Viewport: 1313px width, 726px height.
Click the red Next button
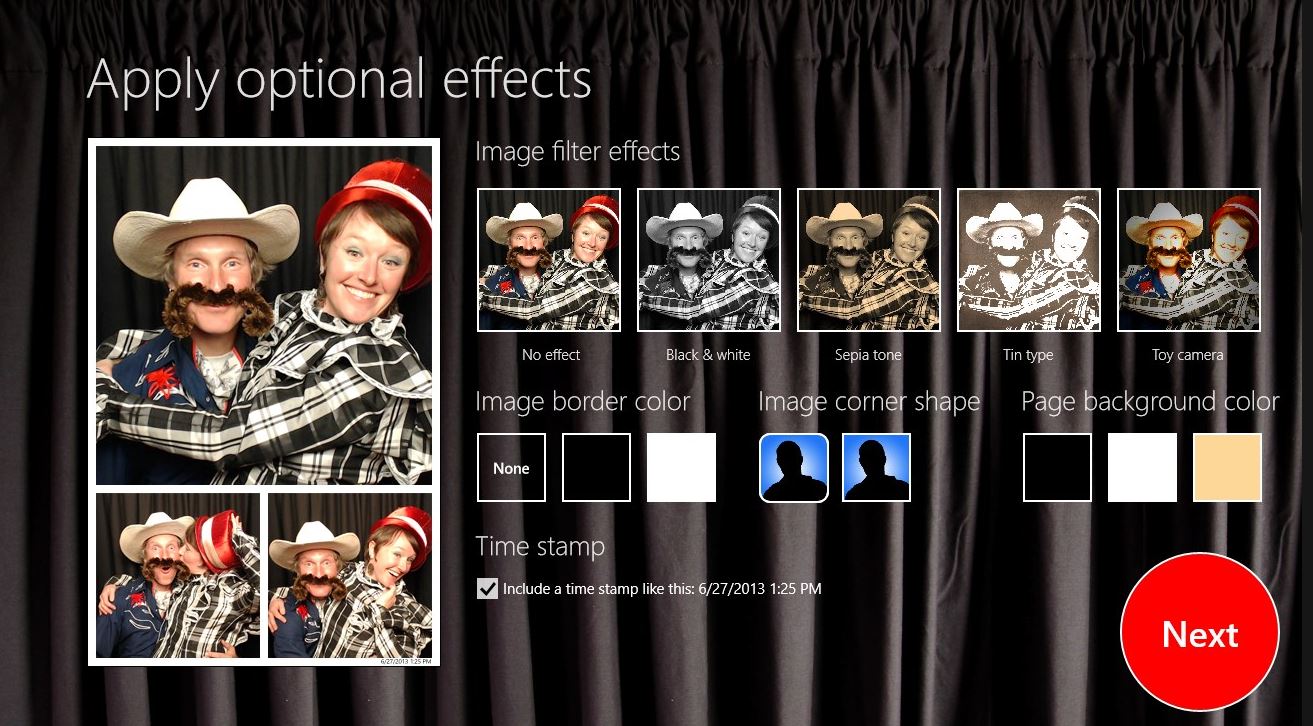point(1200,633)
